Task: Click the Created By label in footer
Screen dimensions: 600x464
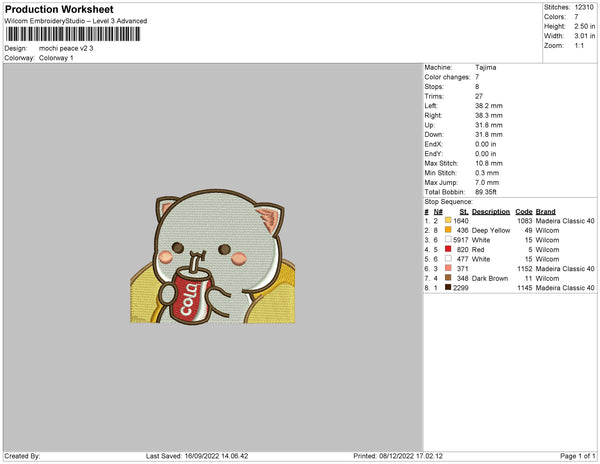Action: coord(22,456)
